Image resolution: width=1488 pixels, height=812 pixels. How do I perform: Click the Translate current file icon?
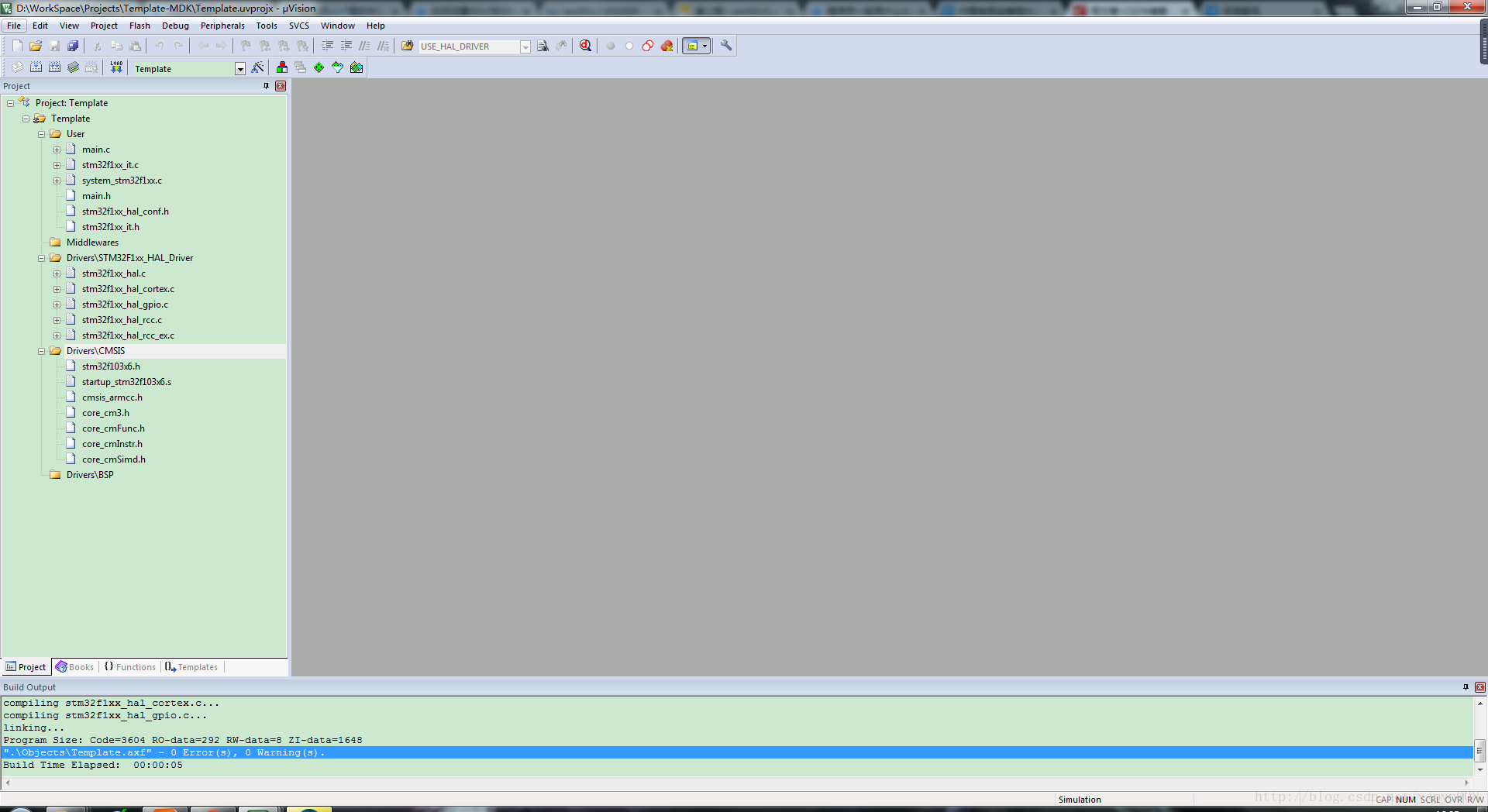17,67
